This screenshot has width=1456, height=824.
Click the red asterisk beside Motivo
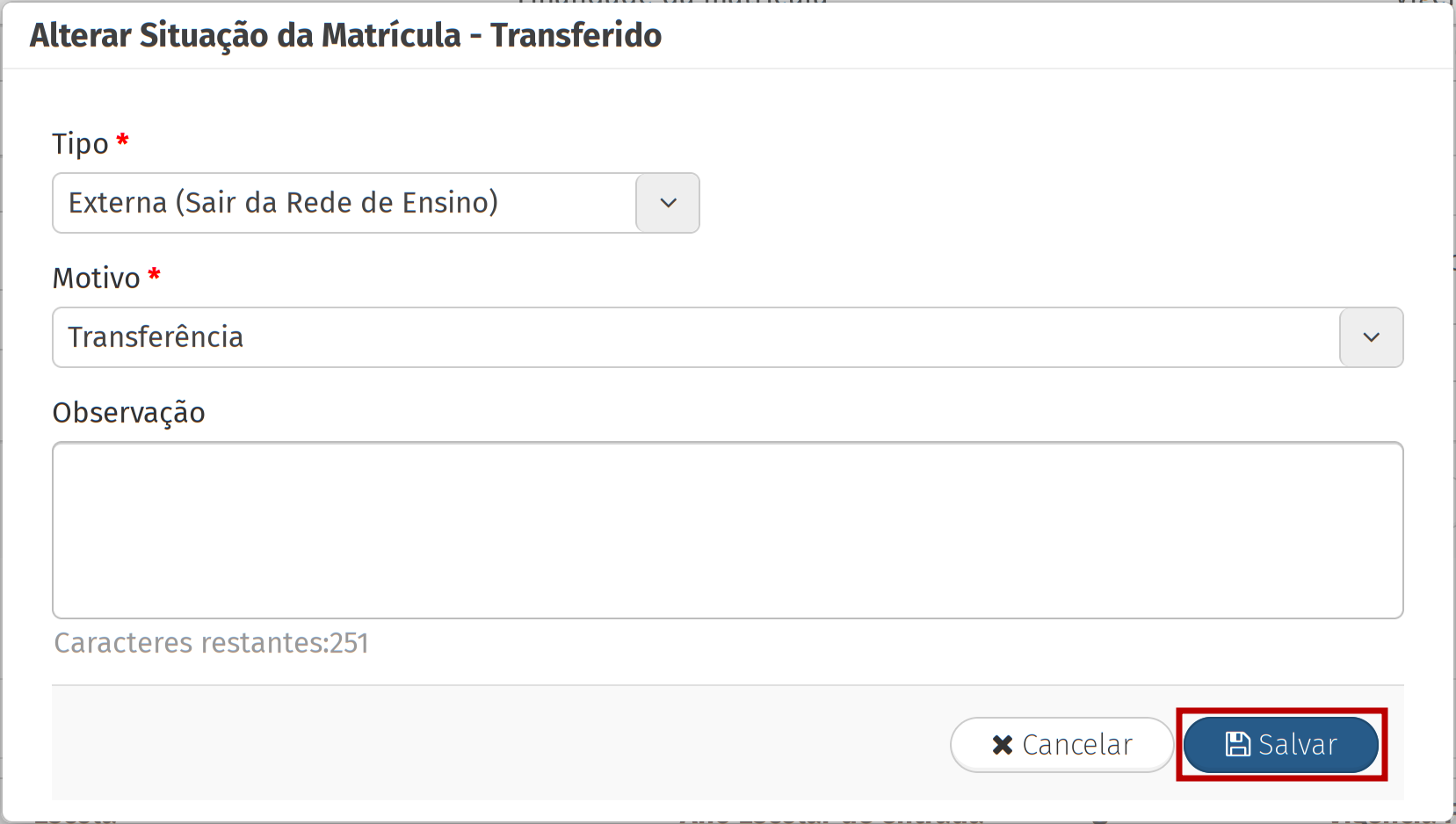tap(155, 274)
